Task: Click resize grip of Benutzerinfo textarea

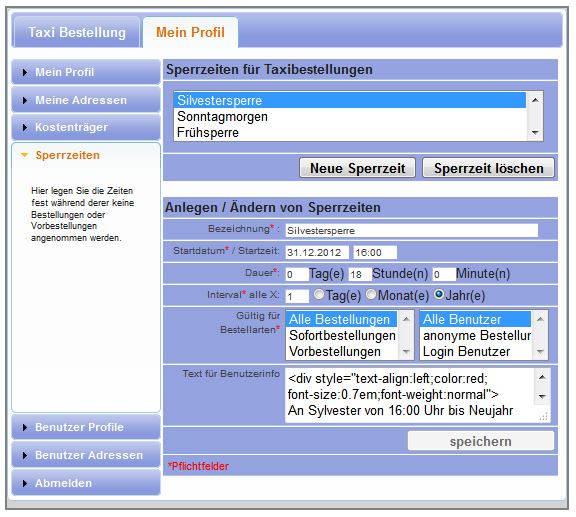Action: point(544,416)
